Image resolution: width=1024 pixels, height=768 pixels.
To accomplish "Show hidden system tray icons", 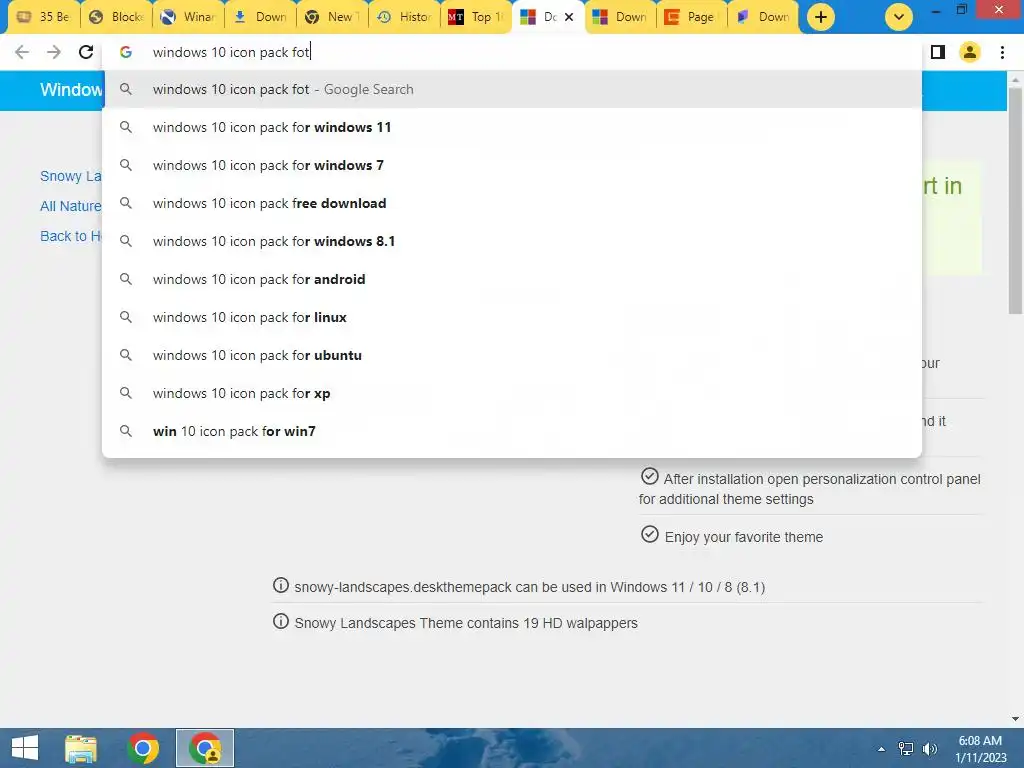I will [x=881, y=749].
